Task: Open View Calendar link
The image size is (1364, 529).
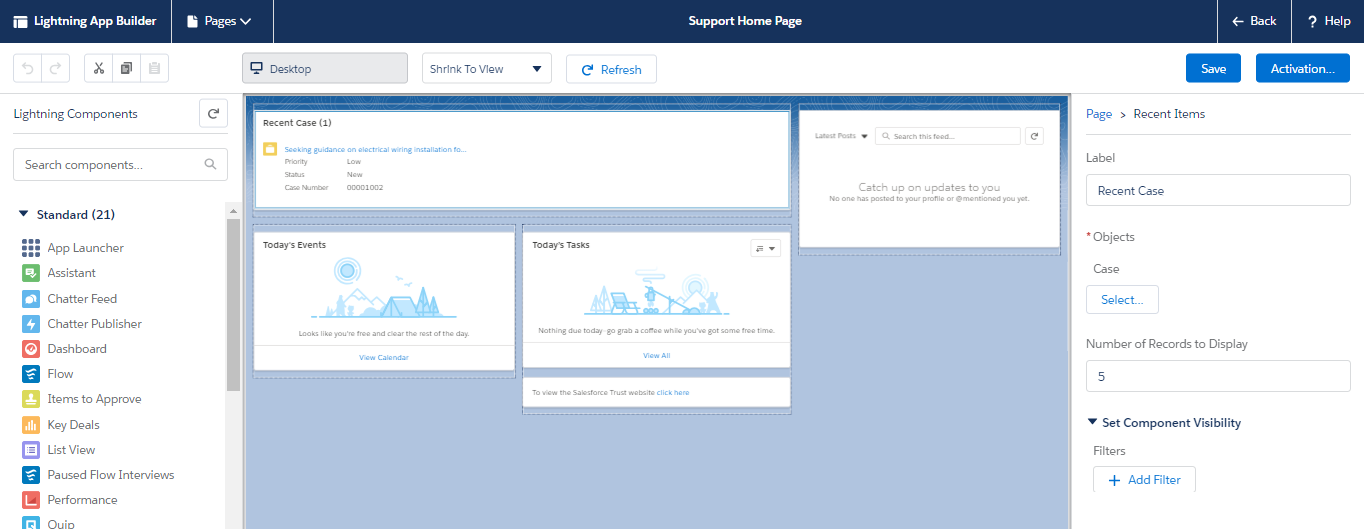Action: point(384,357)
